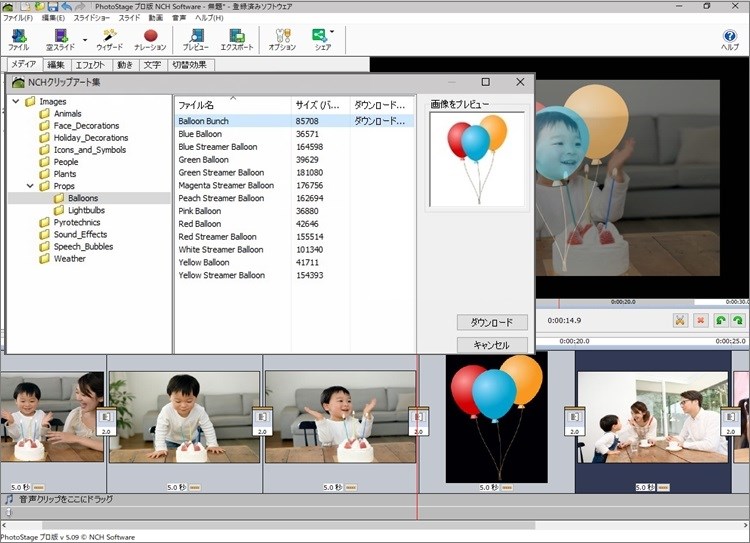Viewport: 750px width, 543px height.
Task: Switch to the エフェクト tab
Action: point(90,65)
